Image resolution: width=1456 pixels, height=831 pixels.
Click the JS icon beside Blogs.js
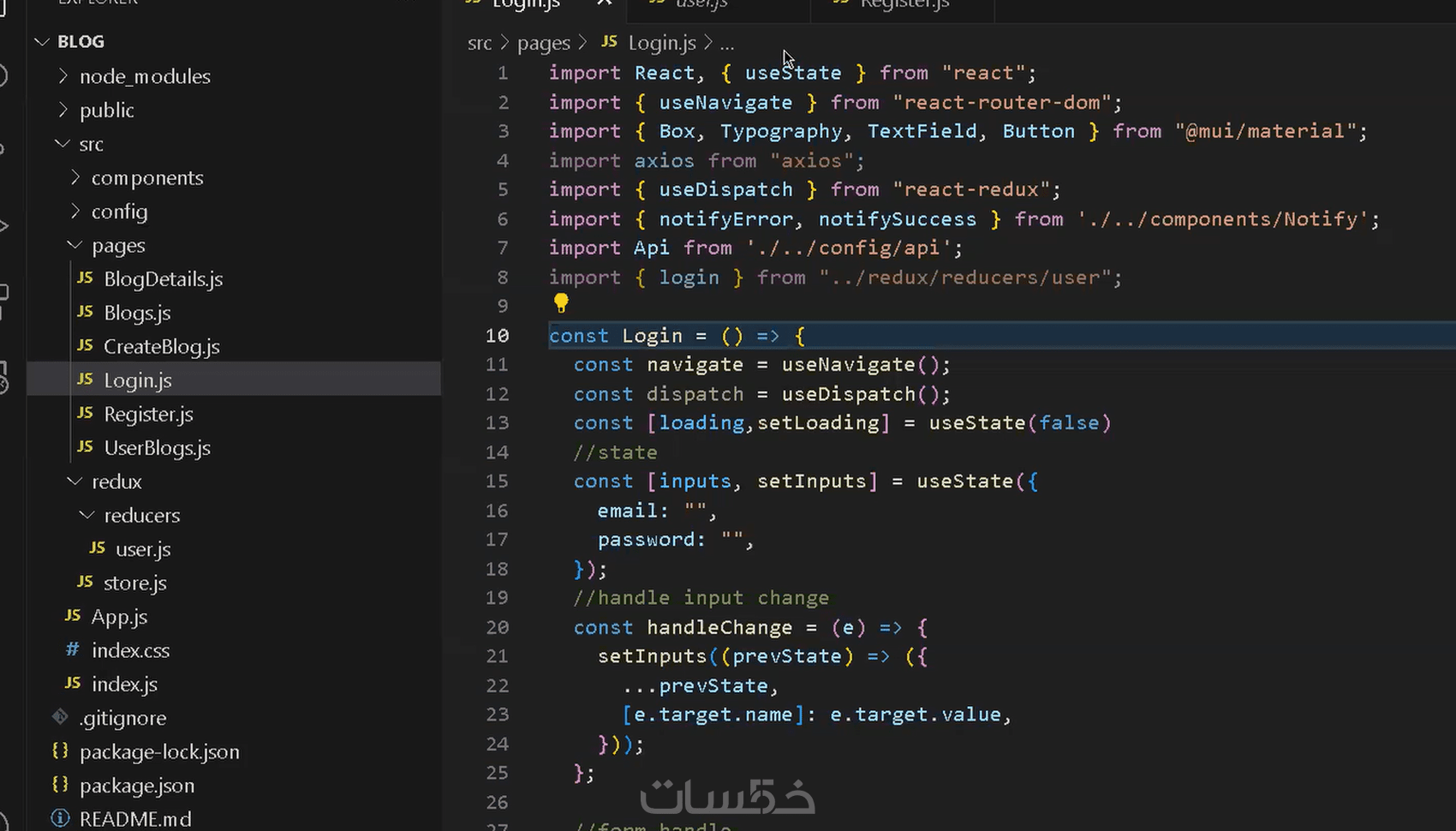[x=85, y=312]
